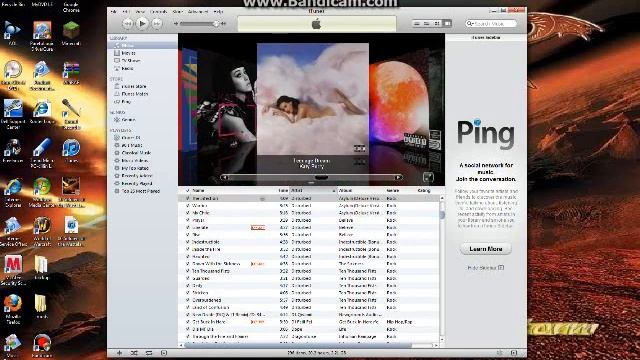Enter Cover Flow full screen mode
Image resolution: width=640 pixels, height=360 pixels.
pyautogui.click(x=428, y=177)
